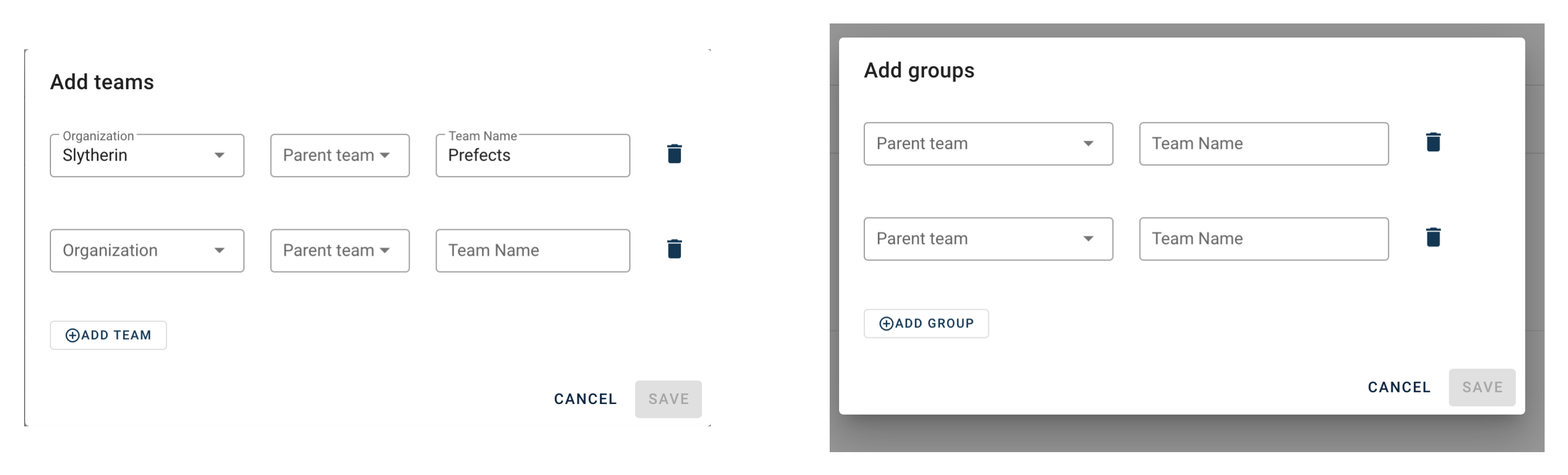Click CANCEL in the Add teams dialog

tap(584, 399)
